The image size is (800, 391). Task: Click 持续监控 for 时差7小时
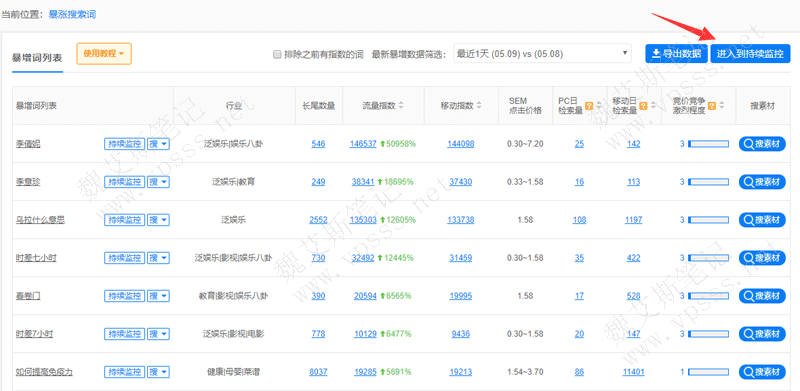(x=125, y=334)
